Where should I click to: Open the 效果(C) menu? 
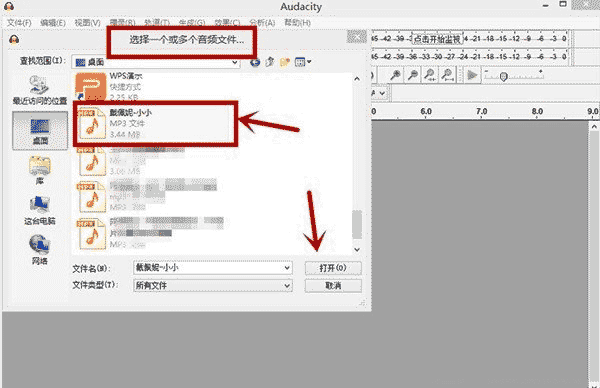[x=227, y=23]
